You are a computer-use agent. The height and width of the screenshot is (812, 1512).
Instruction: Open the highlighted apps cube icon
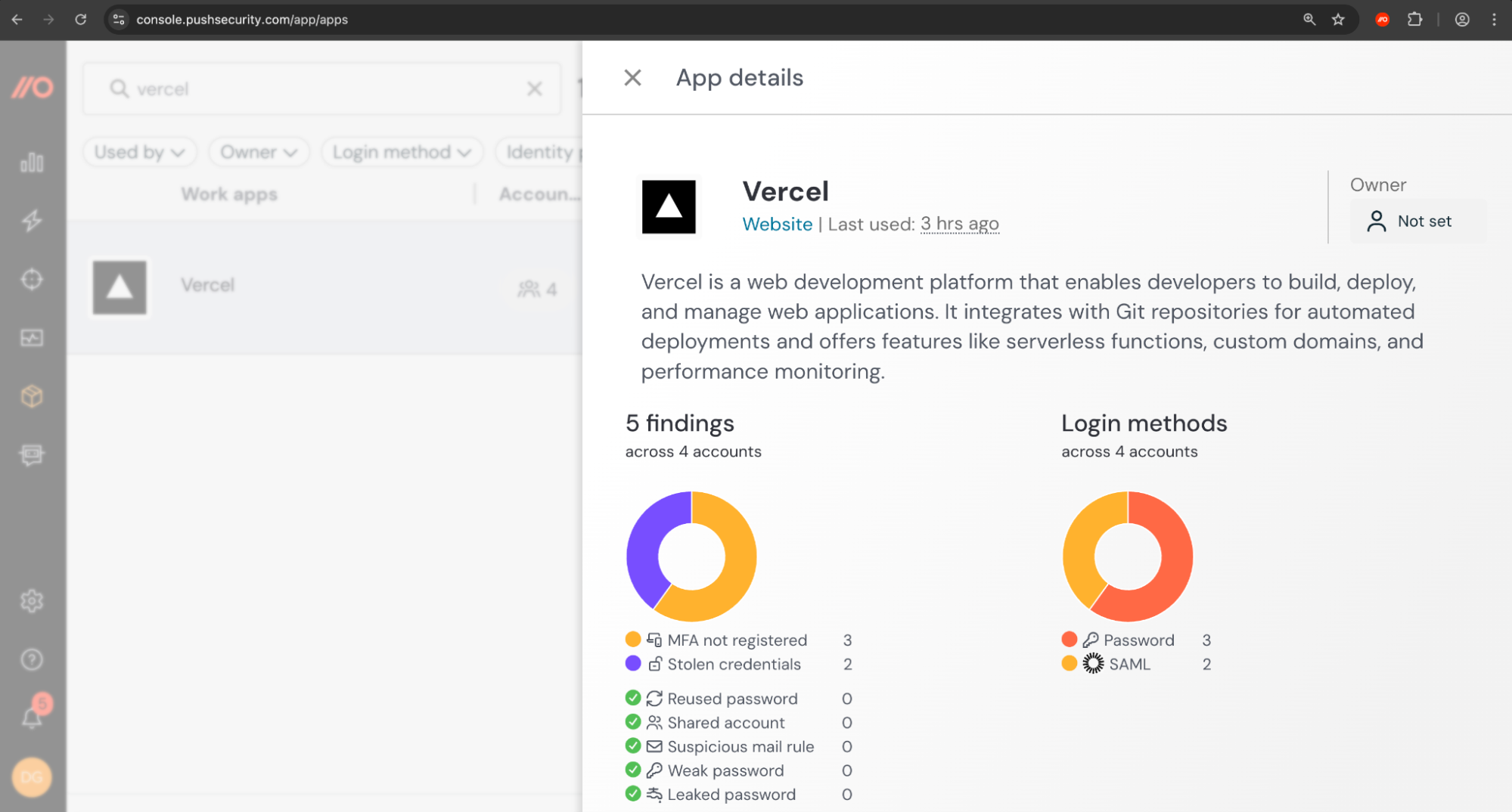point(33,396)
